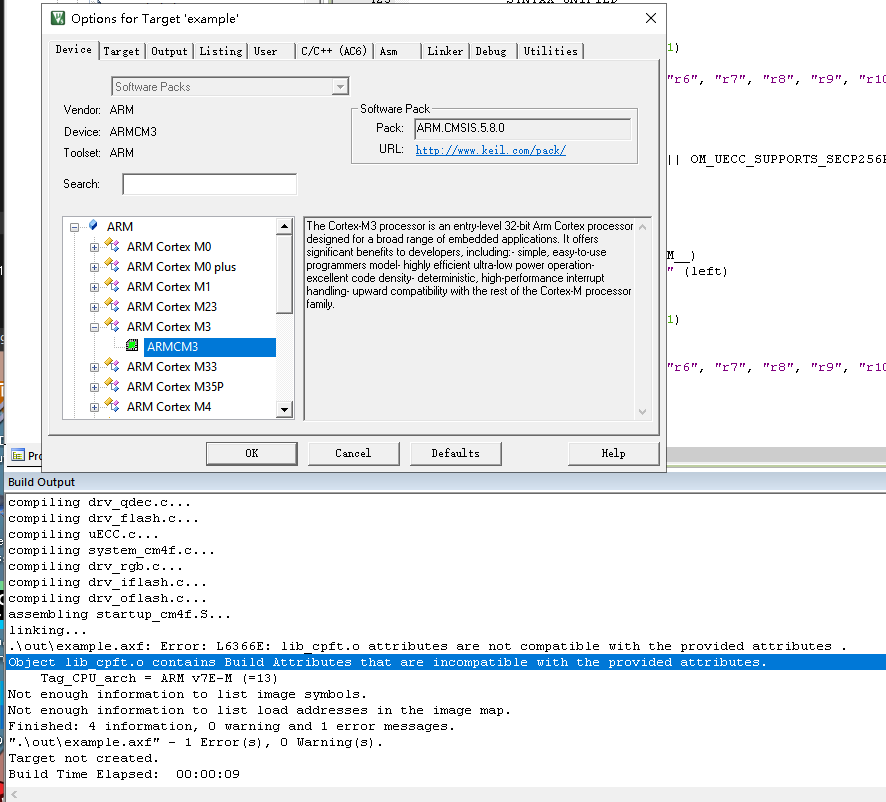Collapse the ARM Cortex M3 node
This screenshot has height=802, width=886.
coord(94,327)
